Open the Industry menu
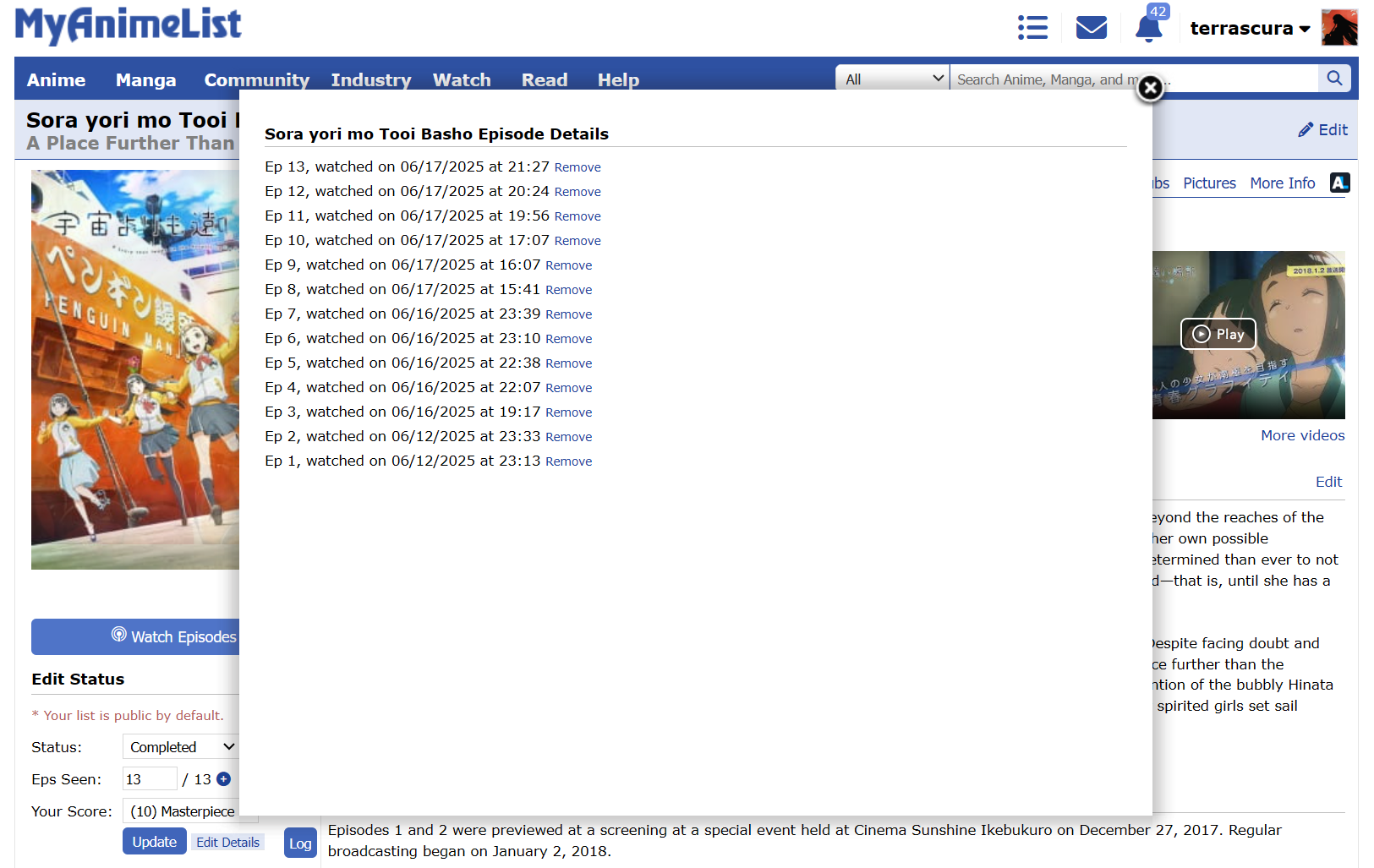The height and width of the screenshot is (868, 1374). click(371, 79)
